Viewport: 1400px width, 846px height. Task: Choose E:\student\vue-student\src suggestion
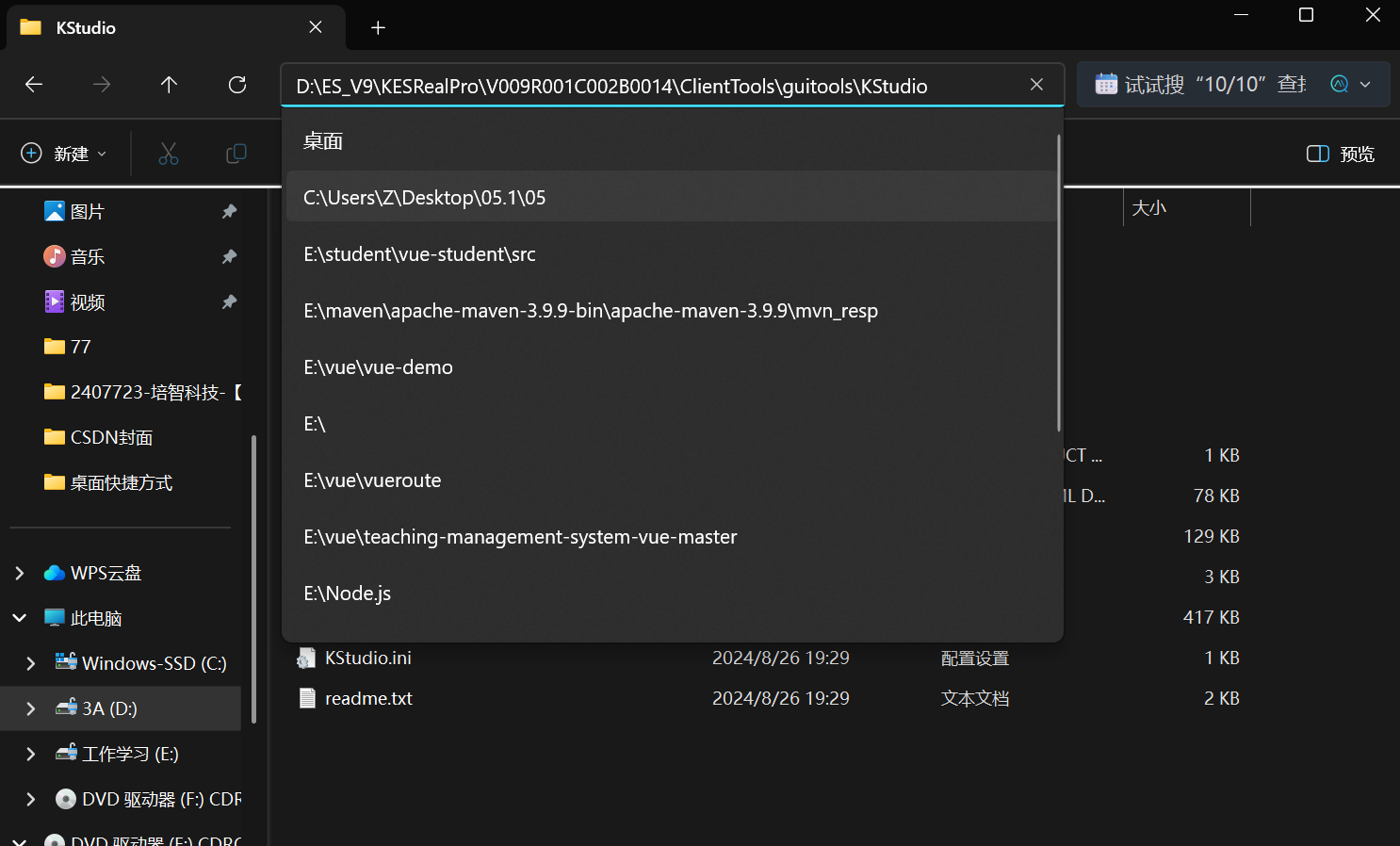[x=671, y=253]
